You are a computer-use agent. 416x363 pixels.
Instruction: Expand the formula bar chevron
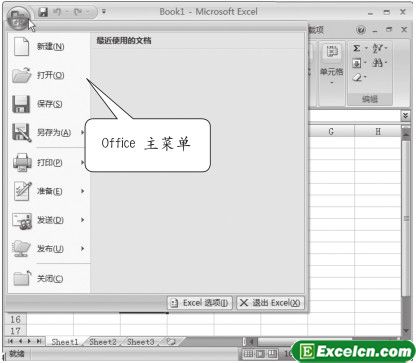pyautogui.click(x=405, y=116)
